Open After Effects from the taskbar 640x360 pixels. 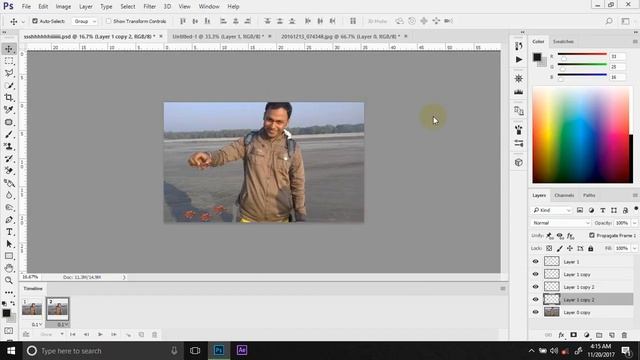(x=242, y=350)
